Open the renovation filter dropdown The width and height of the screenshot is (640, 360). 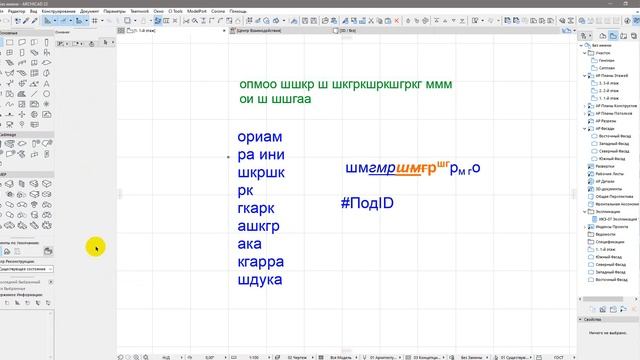(x=27, y=269)
